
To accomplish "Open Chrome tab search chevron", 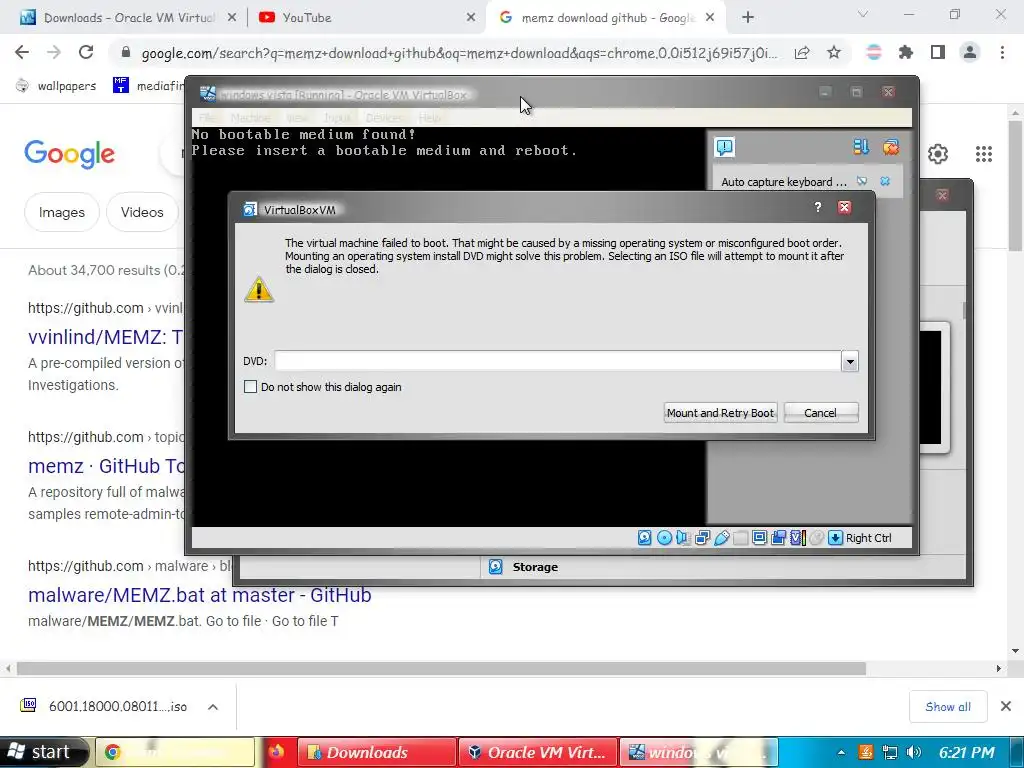I will (x=863, y=14).
